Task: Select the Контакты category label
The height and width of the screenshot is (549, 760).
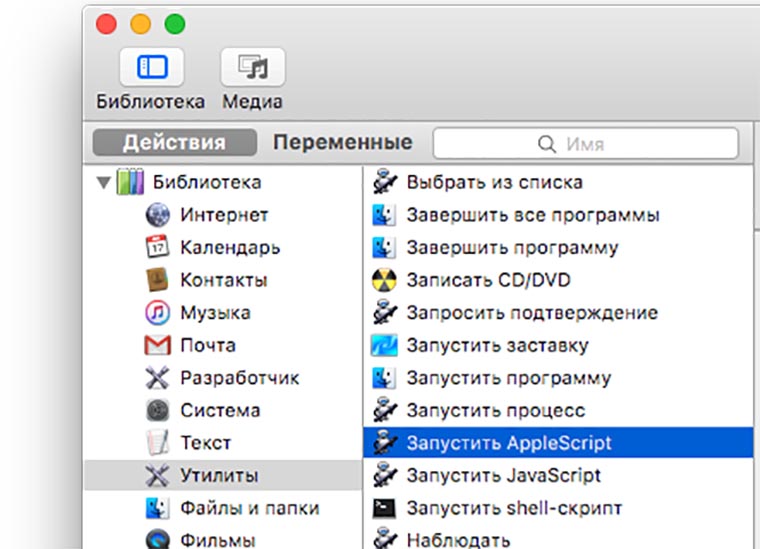Action: 224,280
